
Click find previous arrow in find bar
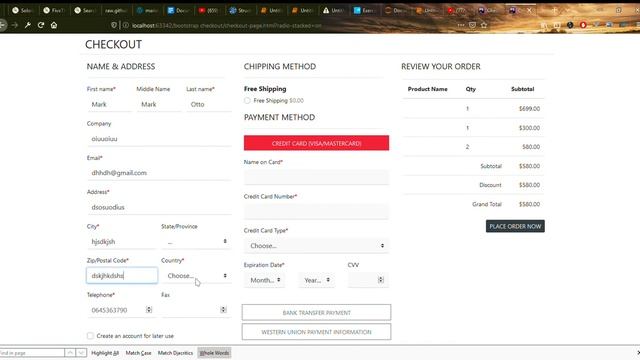coord(70,353)
